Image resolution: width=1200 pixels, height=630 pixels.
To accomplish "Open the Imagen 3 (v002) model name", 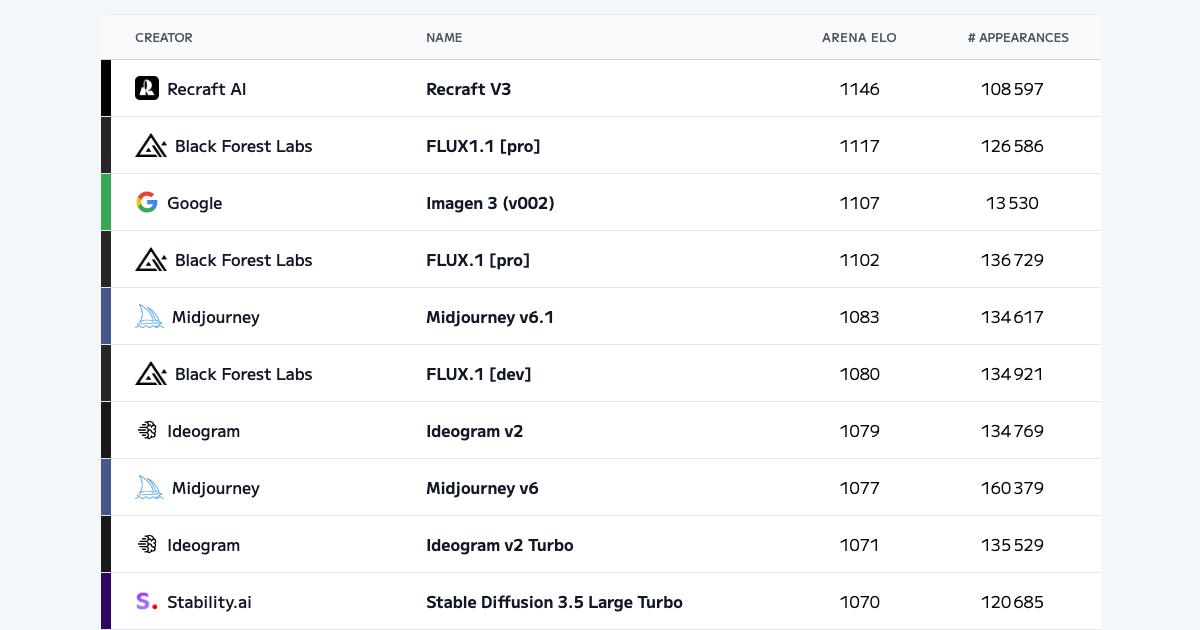I will 490,203.
